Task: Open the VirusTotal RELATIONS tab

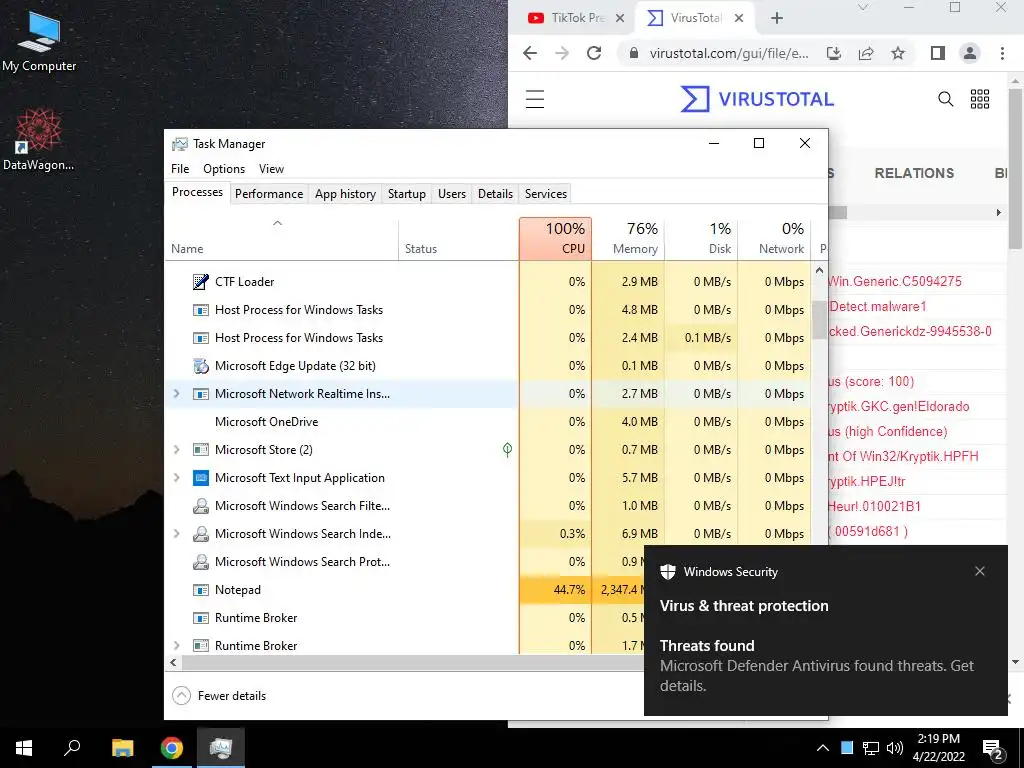Action: (914, 173)
